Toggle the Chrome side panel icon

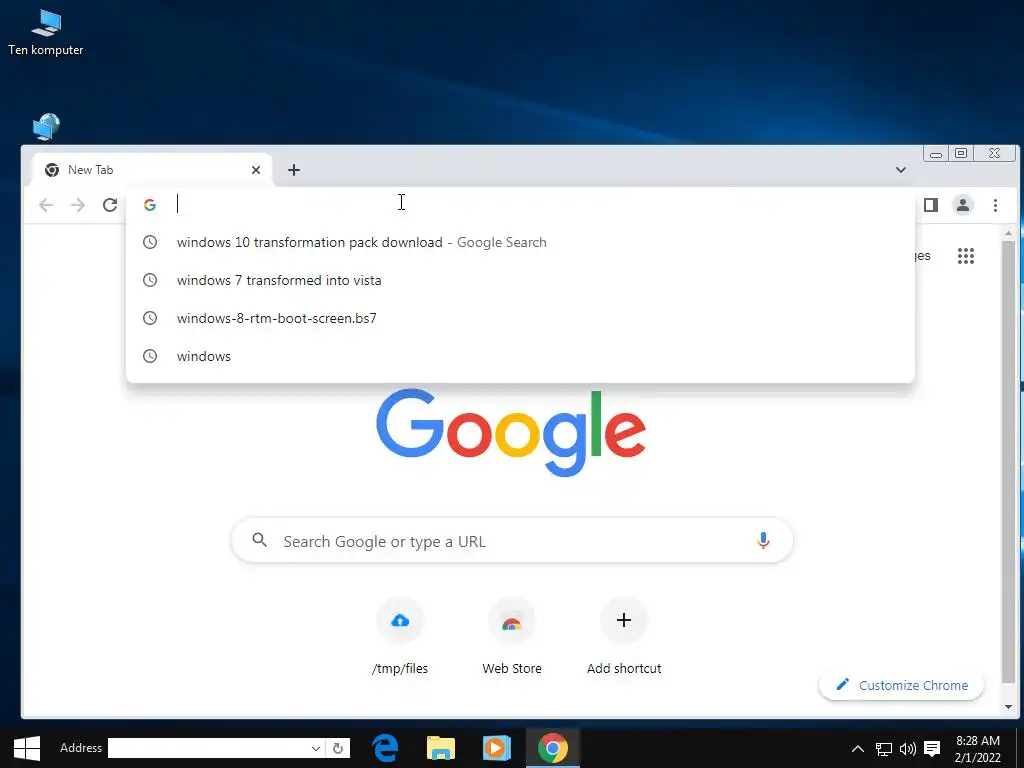click(x=931, y=205)
